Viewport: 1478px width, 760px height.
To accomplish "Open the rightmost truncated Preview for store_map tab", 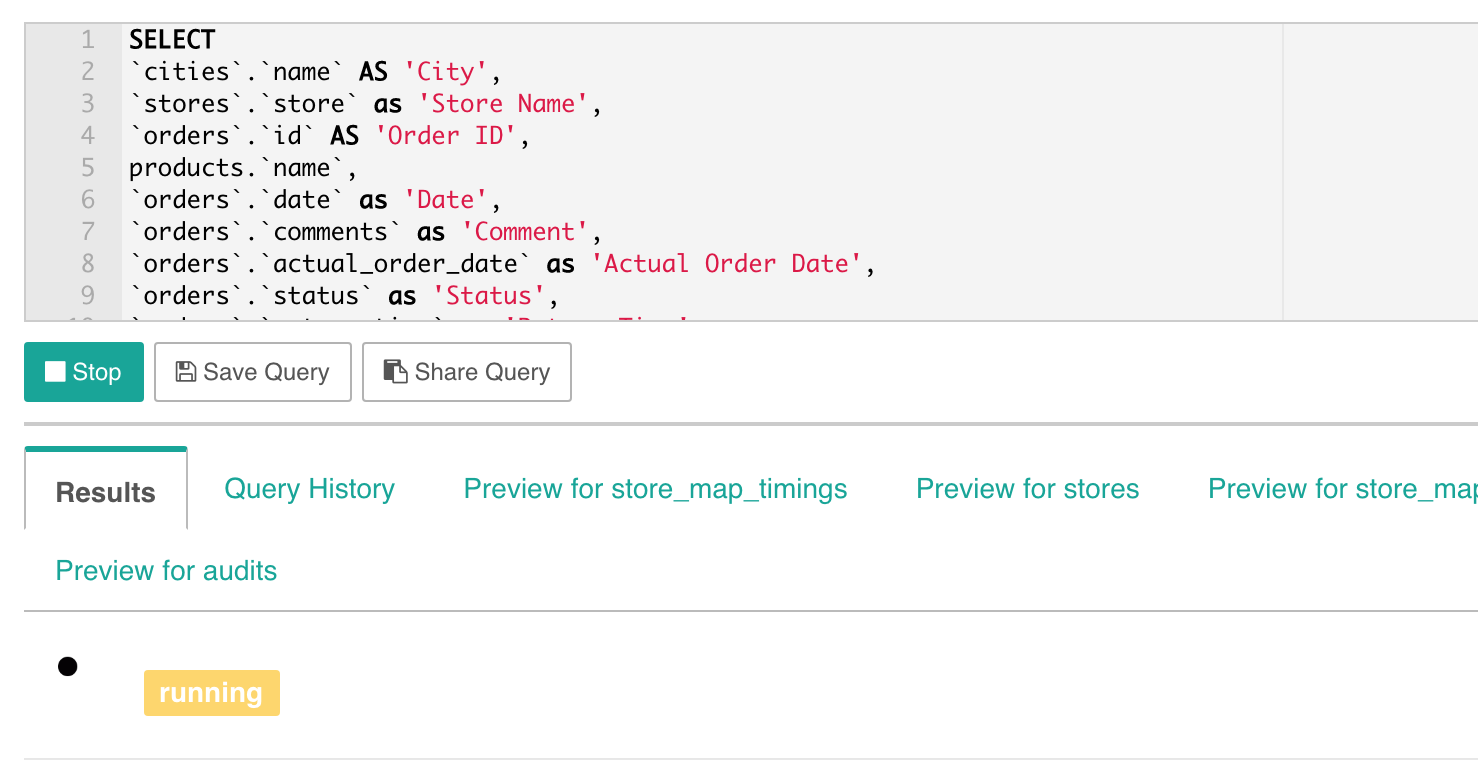I will (1340, 489).
